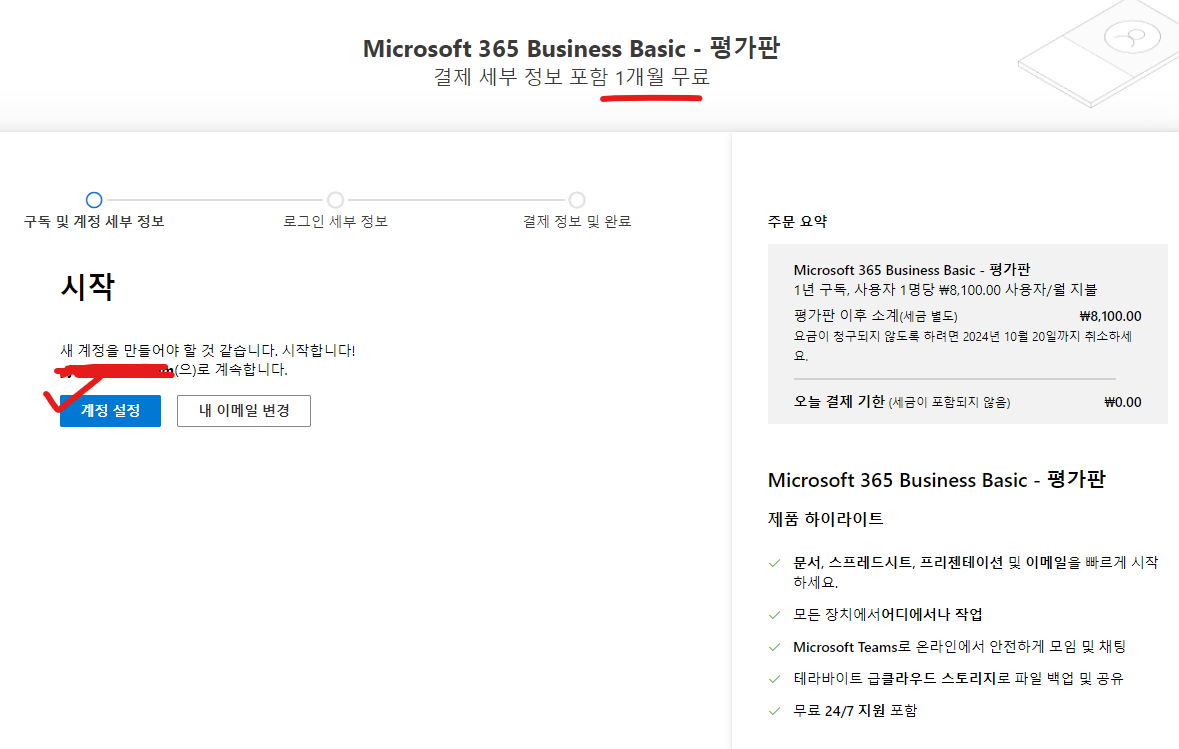Viewport: 1179px width, 749px height.
Task: Click the Microsoft Teams로 온라인에서 highlight text
Action: (x=959, y=647)
